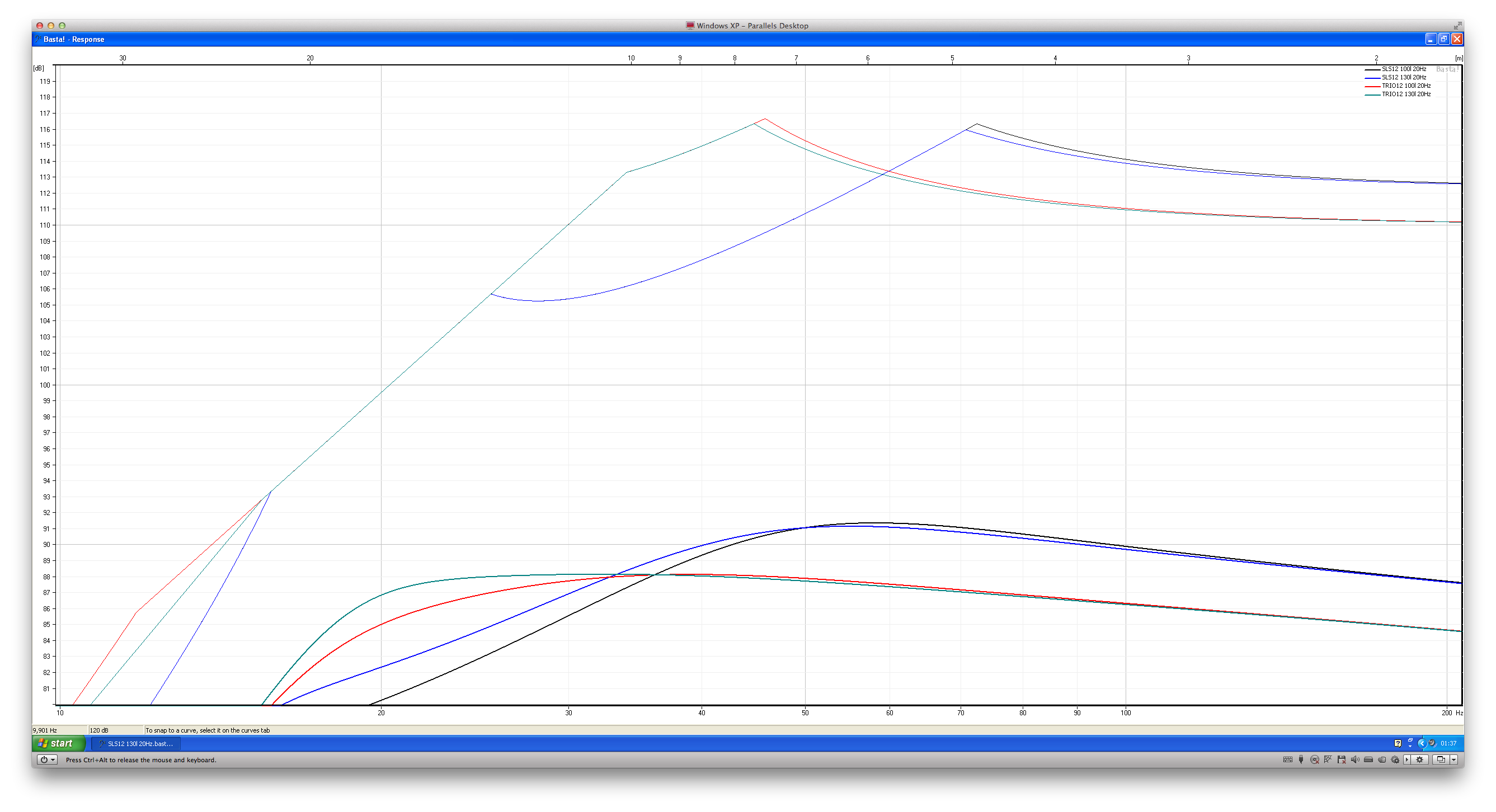Click the Parallels sound speaker icon
This screenshot has height=812, width=1496.
pos(1355,759)
